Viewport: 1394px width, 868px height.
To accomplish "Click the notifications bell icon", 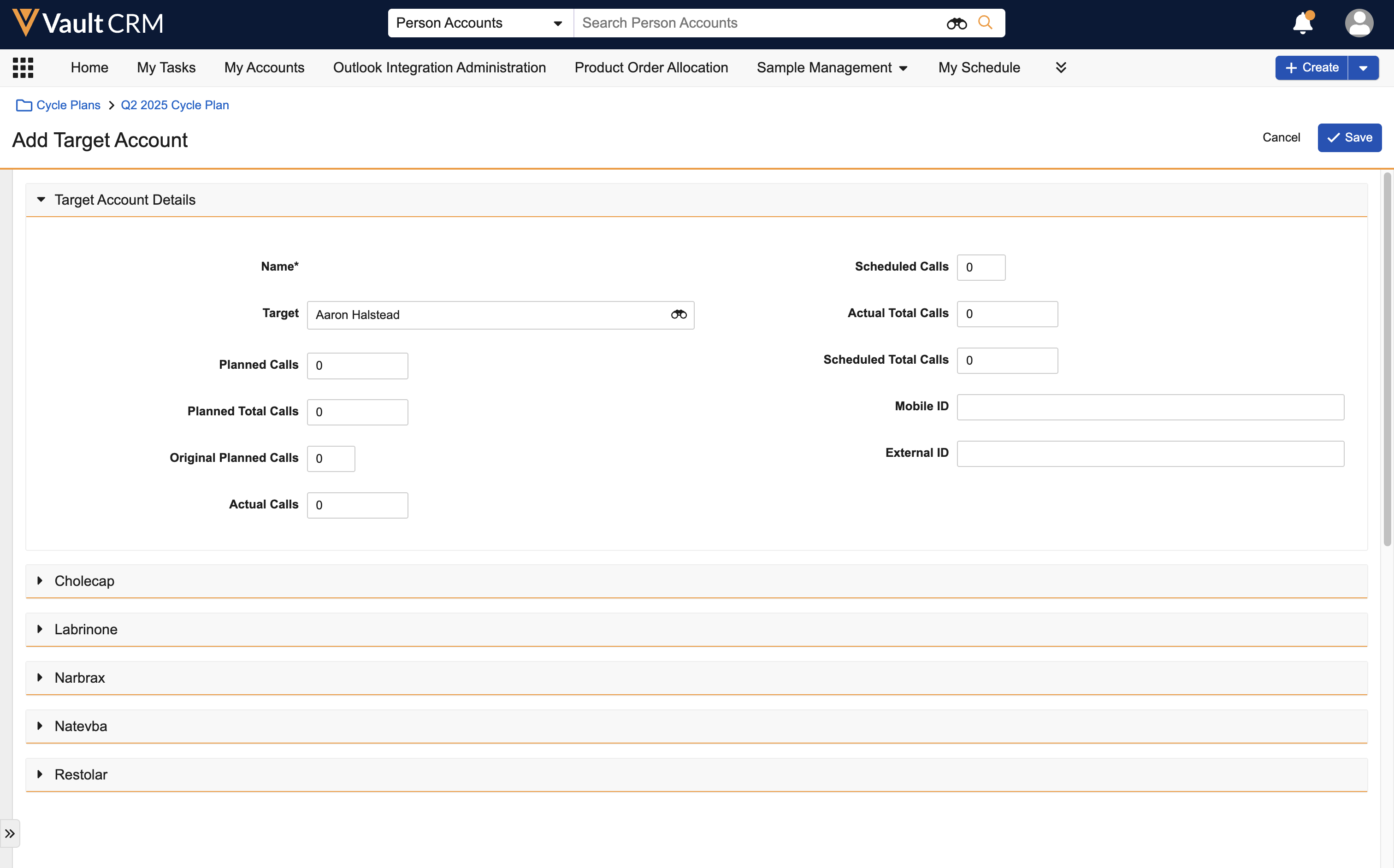I will [x=1302, y=24].
